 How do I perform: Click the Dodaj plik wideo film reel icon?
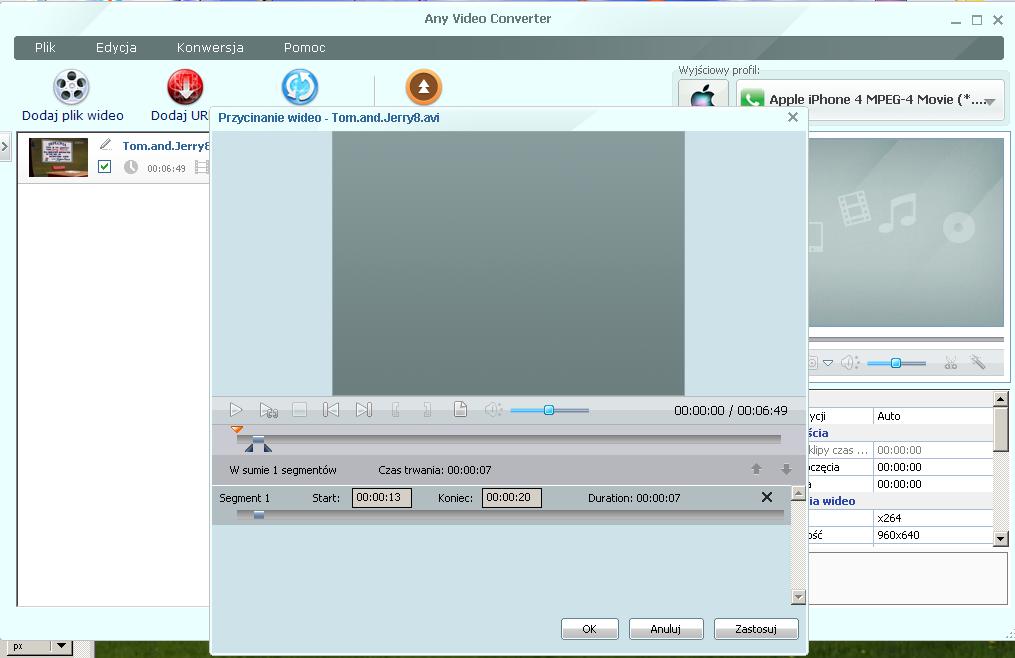pyautogui.click(x=71, y=87)
